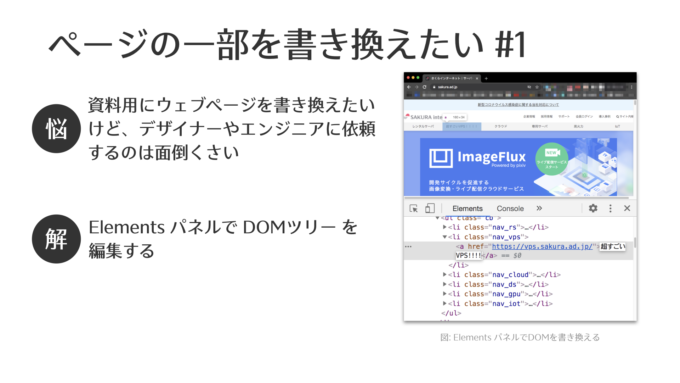680x383 pixels.
Task: Open a new browser tab with plus
Action: [x=486, y=79]
